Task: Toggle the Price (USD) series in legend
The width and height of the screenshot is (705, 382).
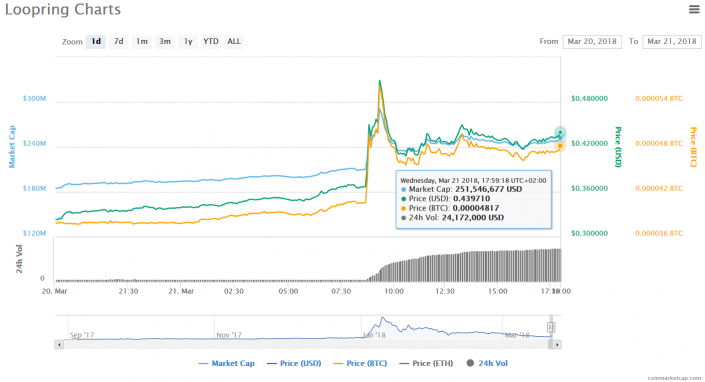Action: click(x=294, y=363)
